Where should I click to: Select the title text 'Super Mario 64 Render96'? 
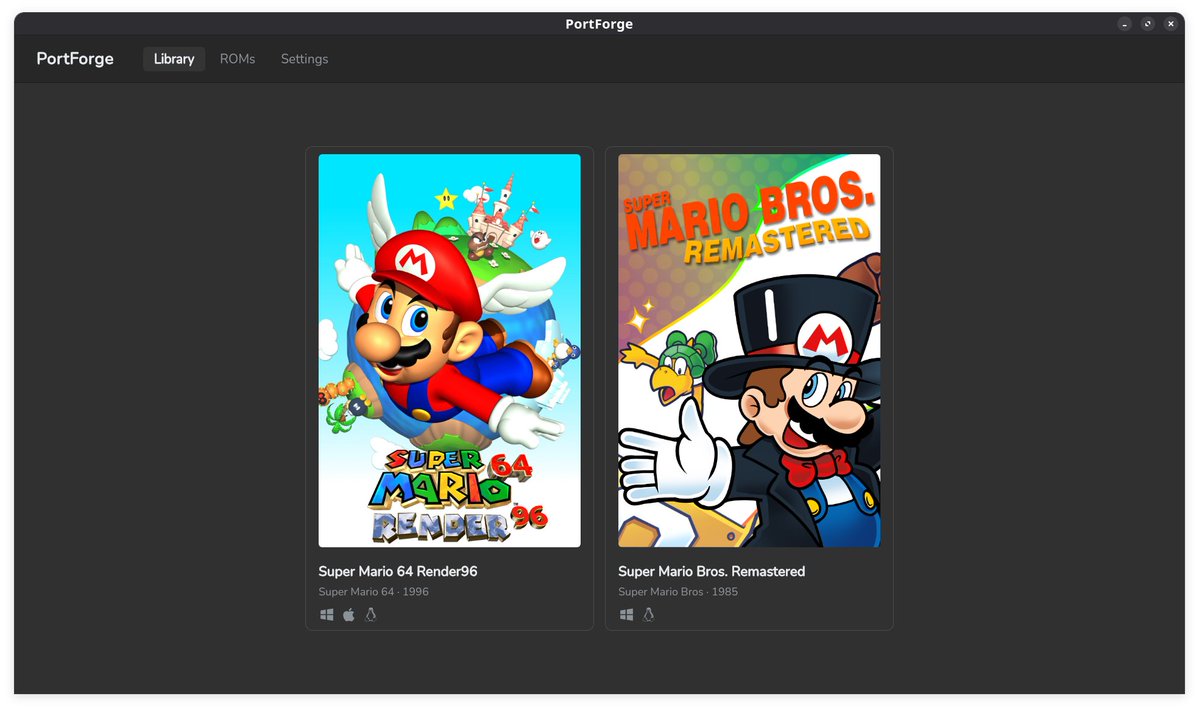click(x=398, y=572)
